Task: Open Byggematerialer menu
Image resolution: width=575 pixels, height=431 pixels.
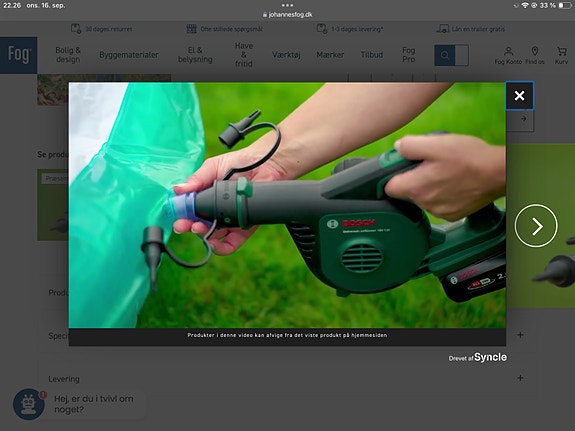Action: pyautogui.click(x=129, y=55)
